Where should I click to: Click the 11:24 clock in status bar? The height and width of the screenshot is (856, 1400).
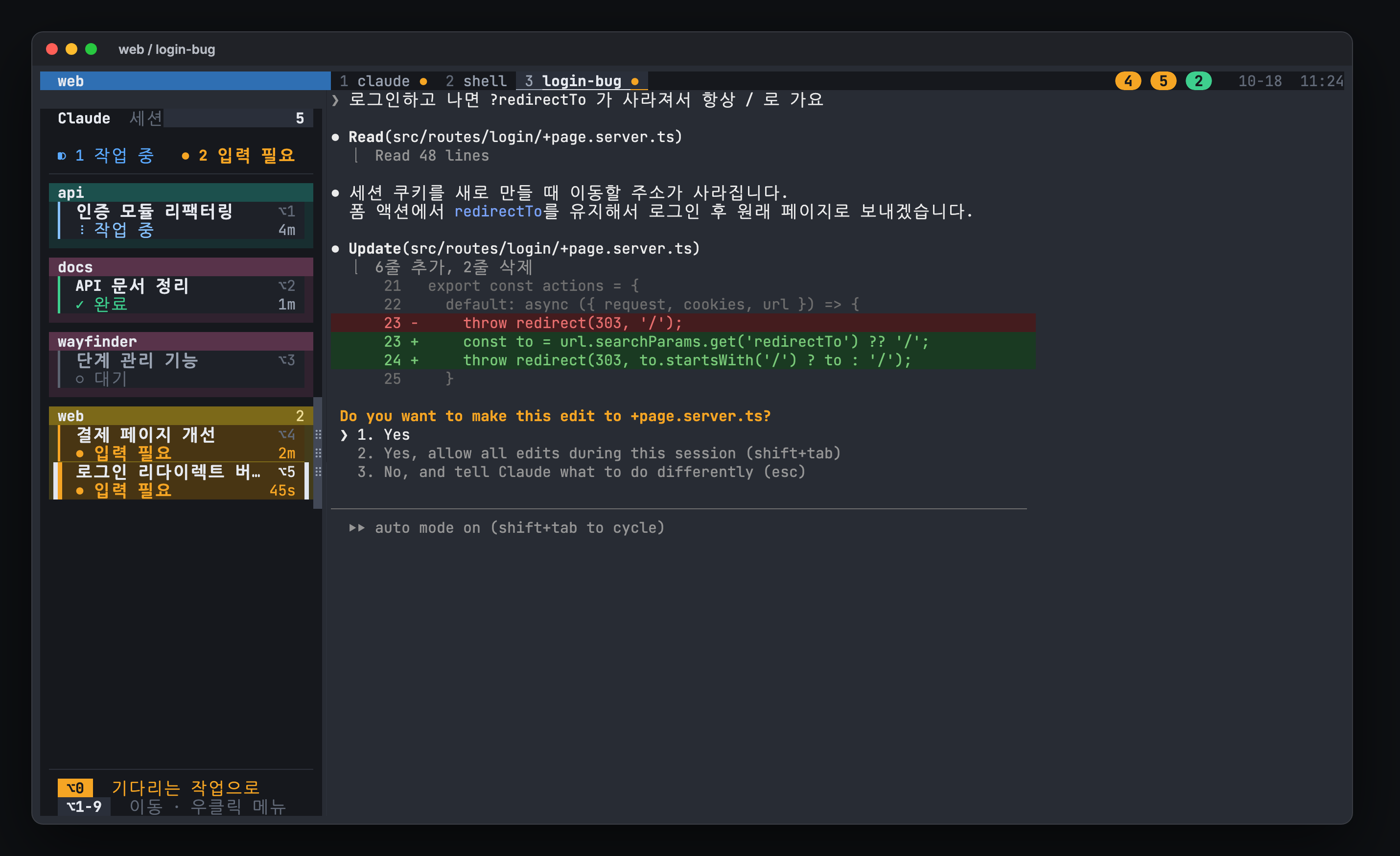(x=1322, y=81)
